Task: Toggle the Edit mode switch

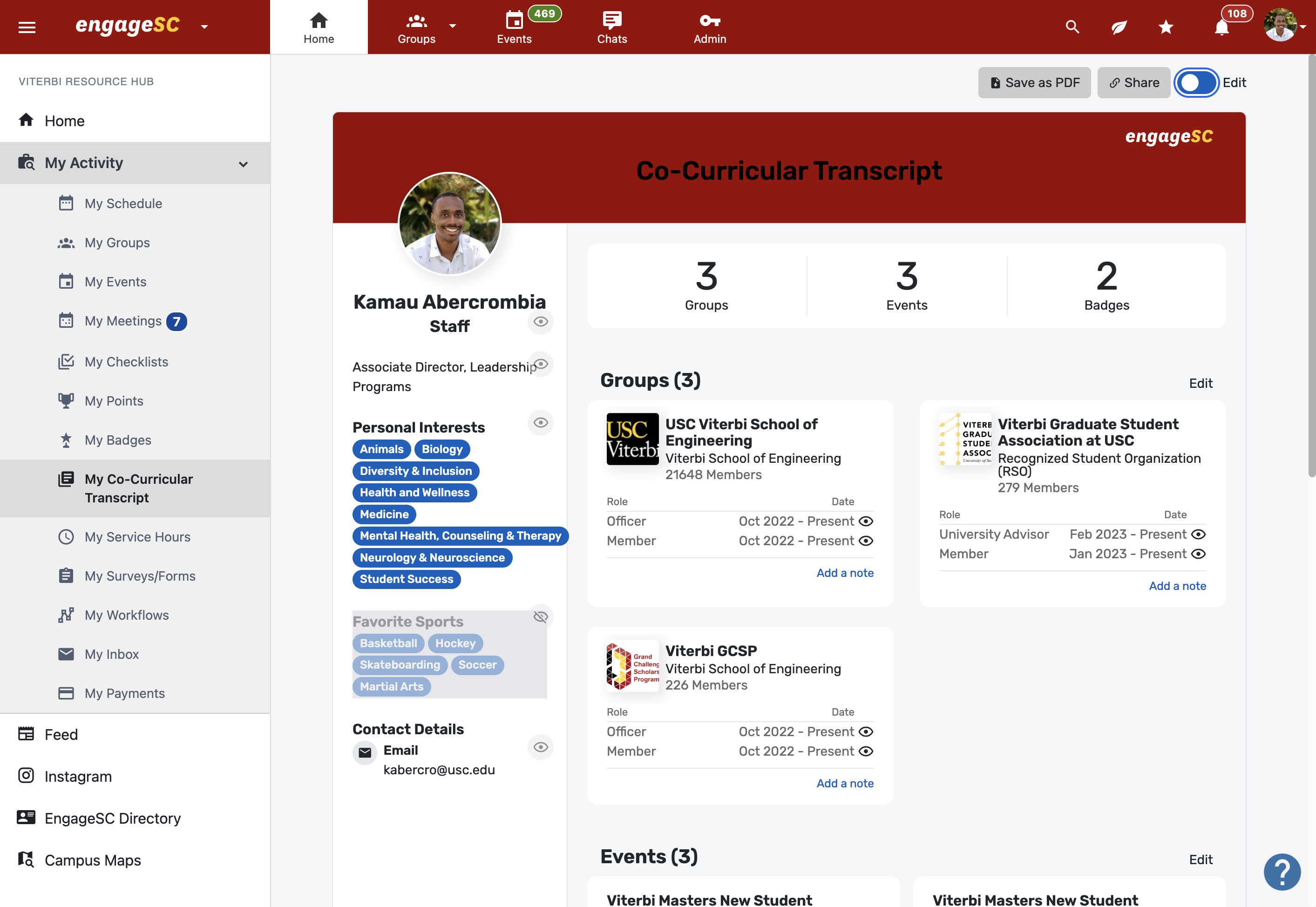Action: pos(1196,83)
